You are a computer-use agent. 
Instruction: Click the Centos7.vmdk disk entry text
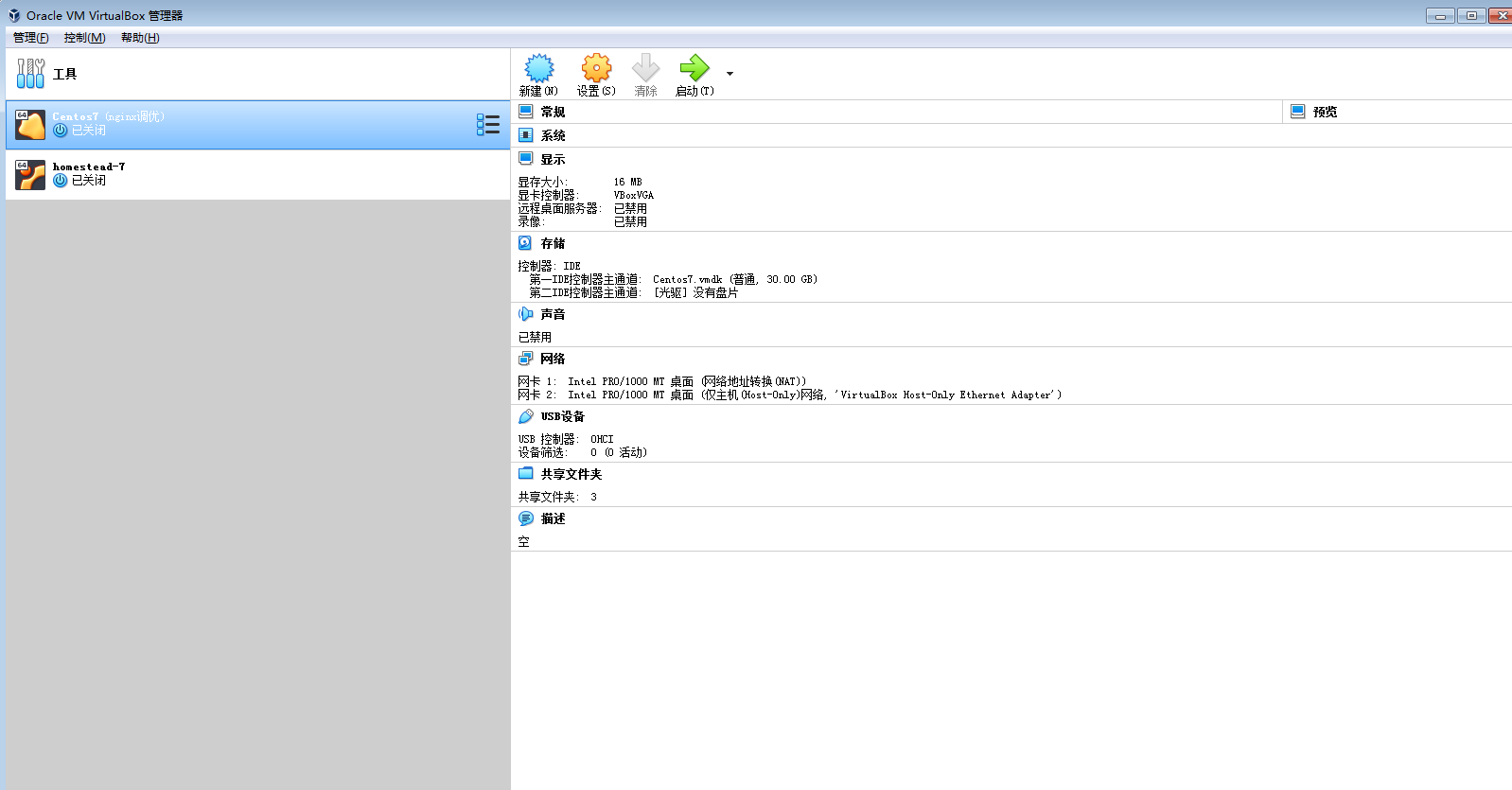(x=735, y=279)
